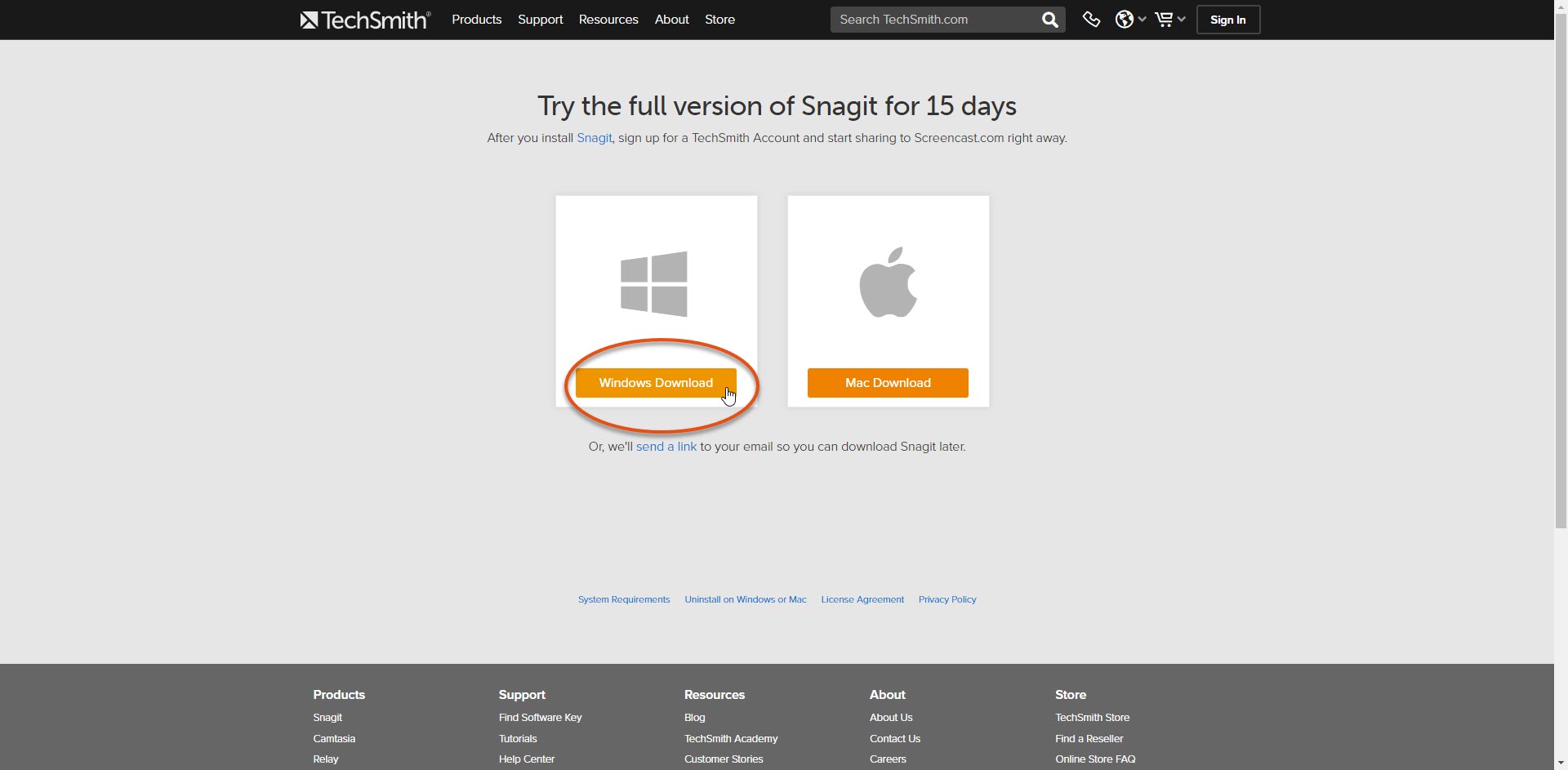Open the footer Tutorials link
The height and width of the screenshot is (770, 1568).
(x=518, y=739)
